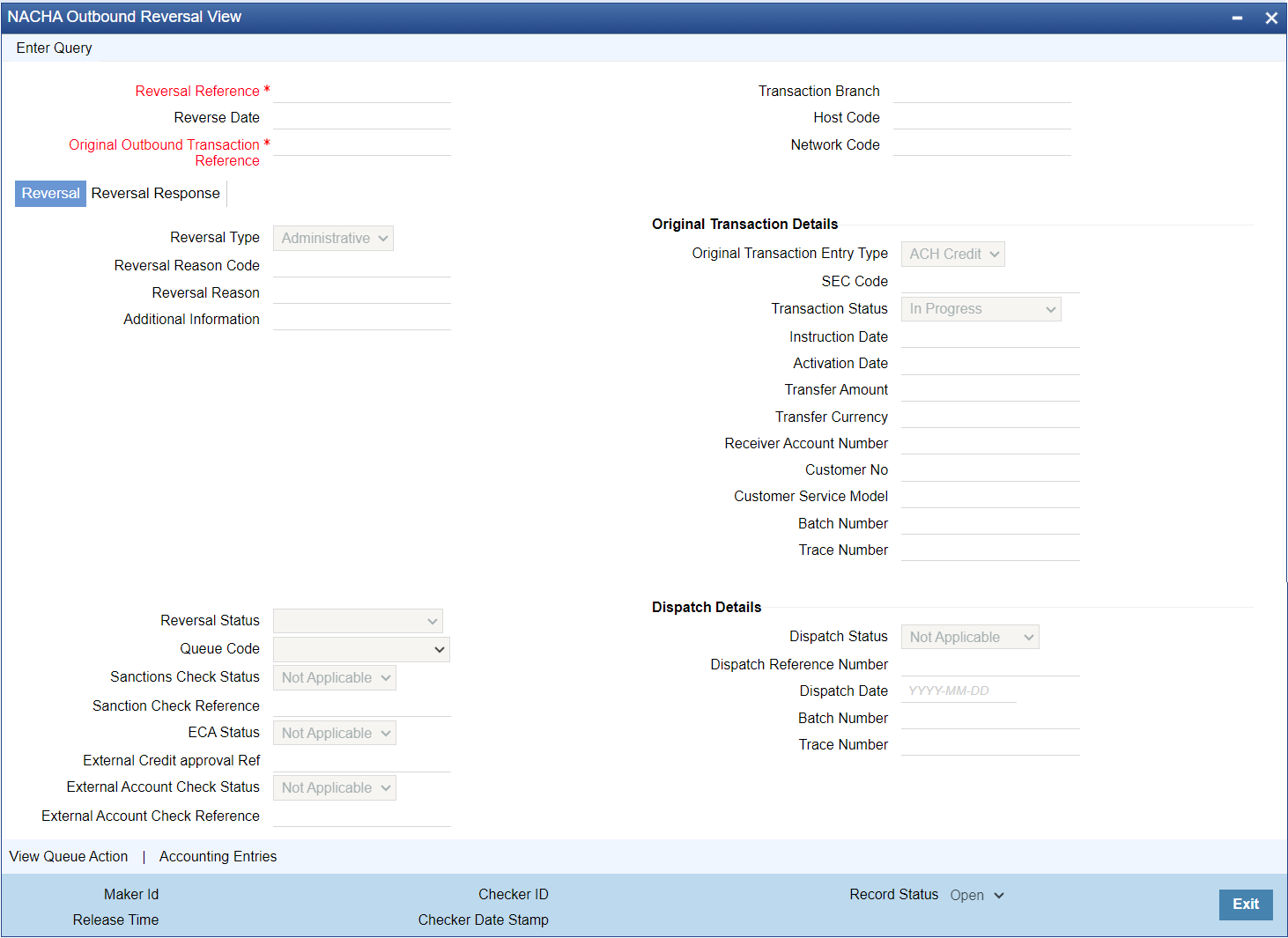Open the Dispatch Status dropdown
The width and height of the screenshot is (1288, 938).
pos(970,637)
